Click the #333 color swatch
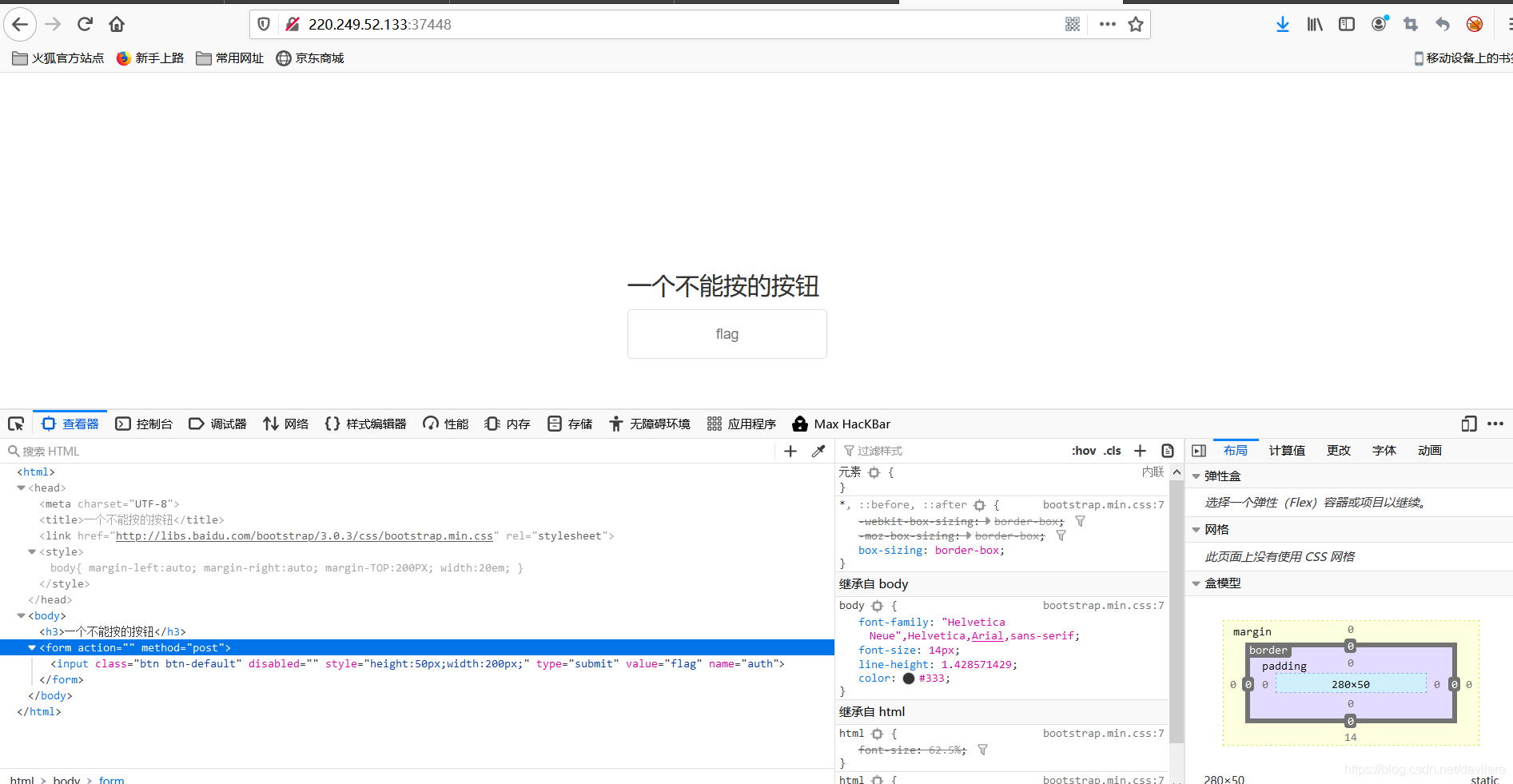Screen dimensions: 1513x784 [x=909, y=678]
